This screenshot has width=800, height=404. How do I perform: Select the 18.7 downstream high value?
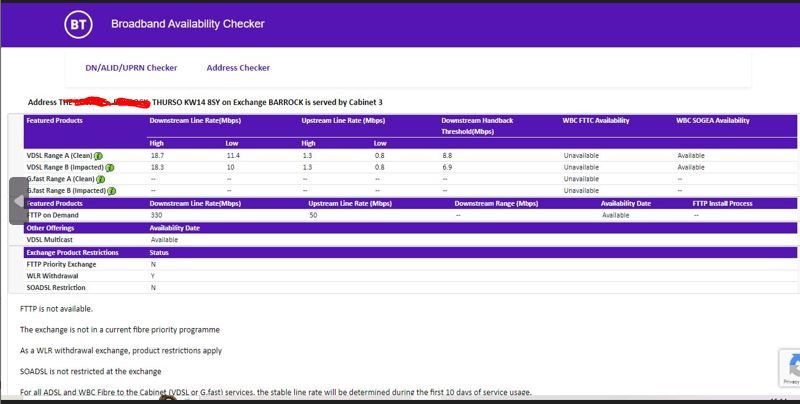point(157,156)
